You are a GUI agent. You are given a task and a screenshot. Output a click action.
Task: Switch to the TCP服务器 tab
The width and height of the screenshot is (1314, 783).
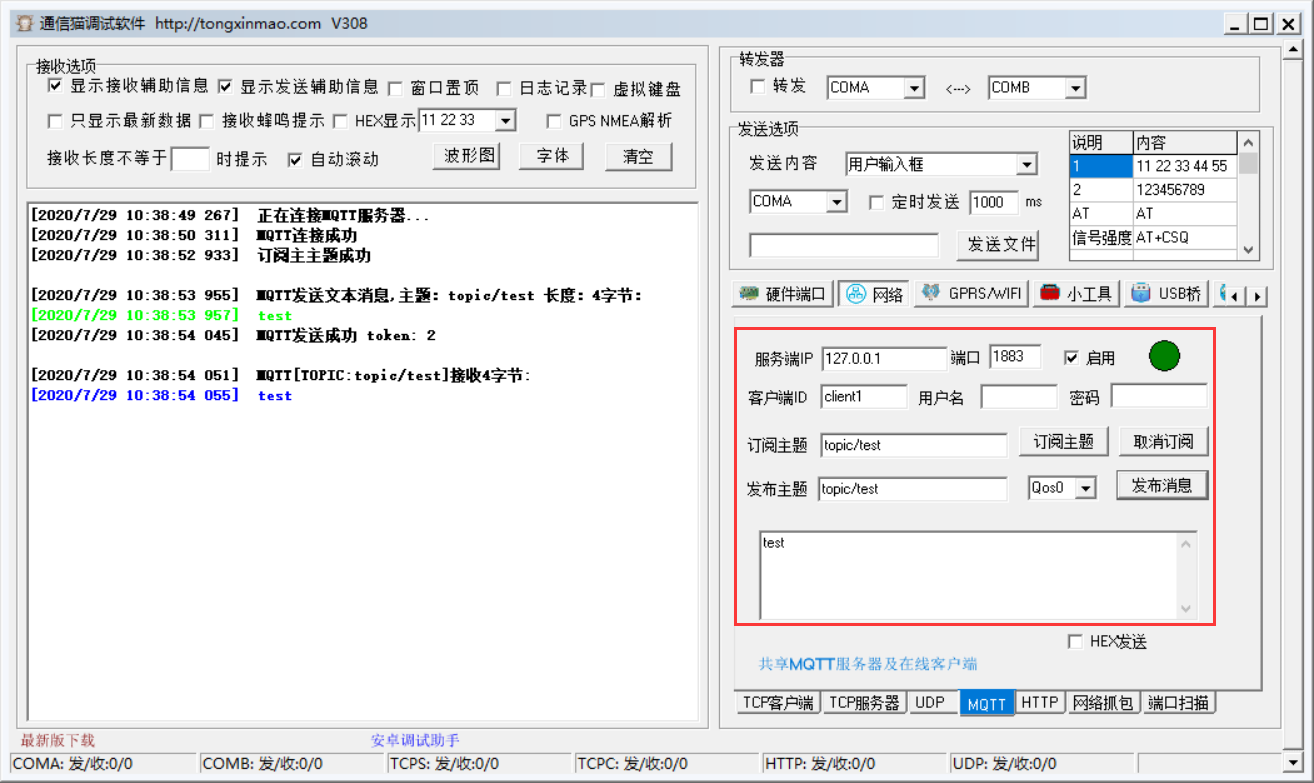pos(864,702)
